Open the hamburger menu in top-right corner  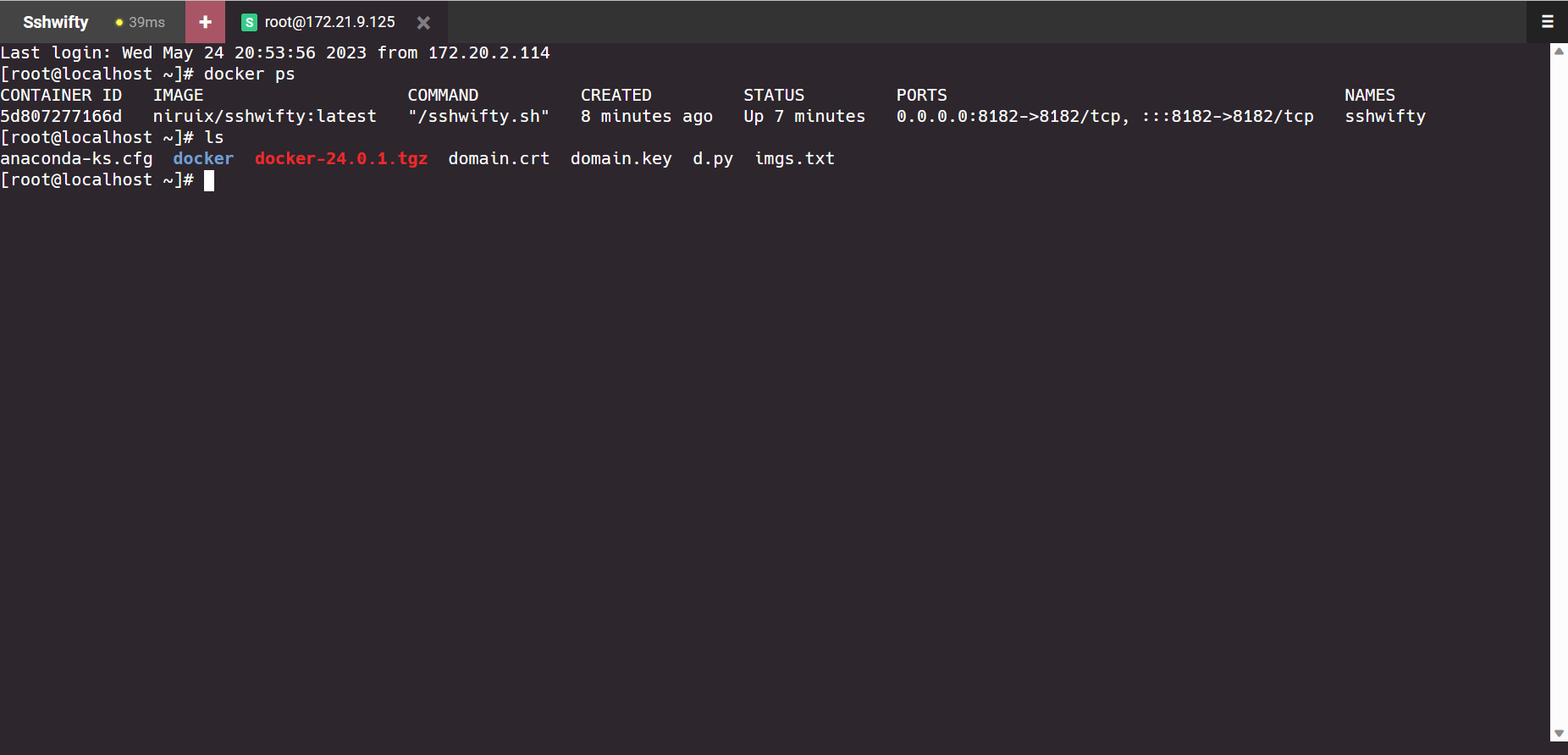[1547, 22]
